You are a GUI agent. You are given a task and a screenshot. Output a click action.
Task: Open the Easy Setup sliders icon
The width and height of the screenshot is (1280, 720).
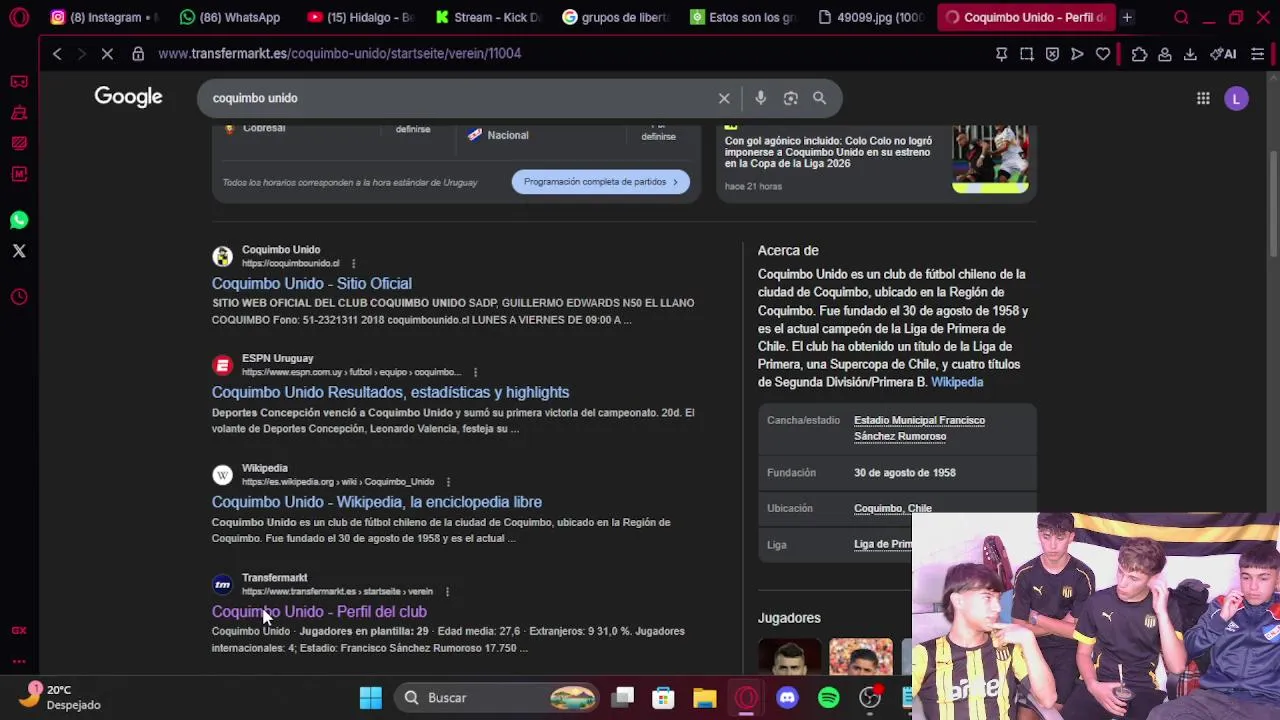pos(1258,54)
